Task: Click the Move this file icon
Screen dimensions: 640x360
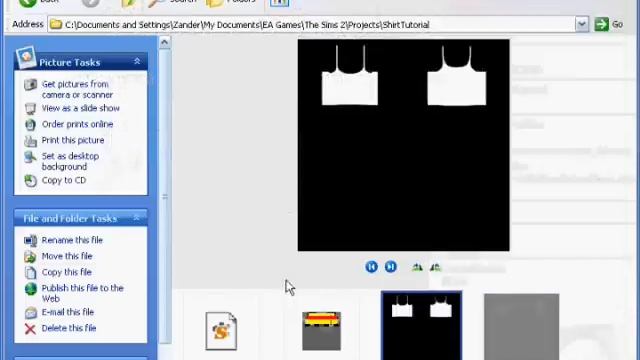Action: pyautogui.click(x=30, y=256)
